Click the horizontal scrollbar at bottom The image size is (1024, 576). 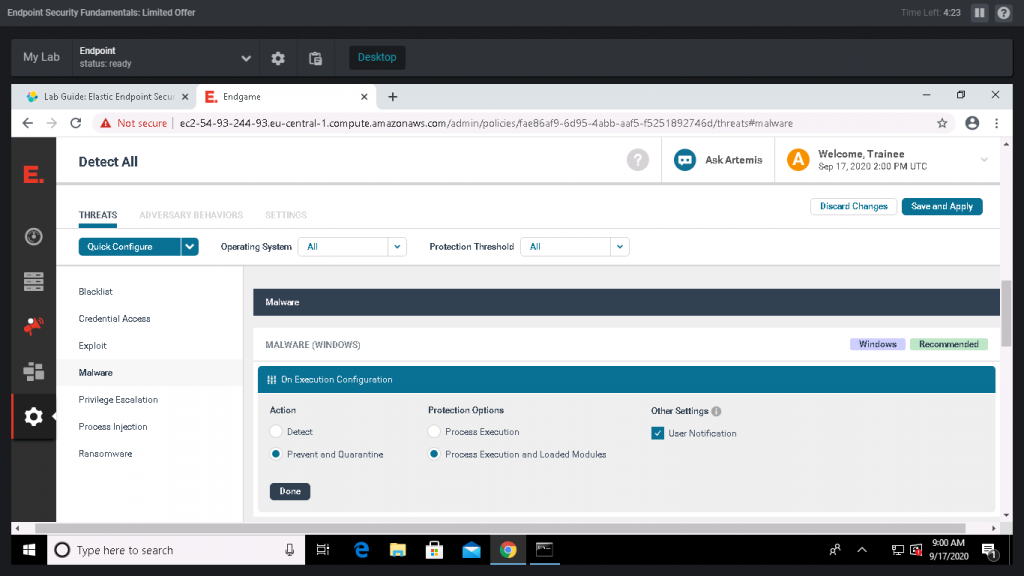(500, 528)
